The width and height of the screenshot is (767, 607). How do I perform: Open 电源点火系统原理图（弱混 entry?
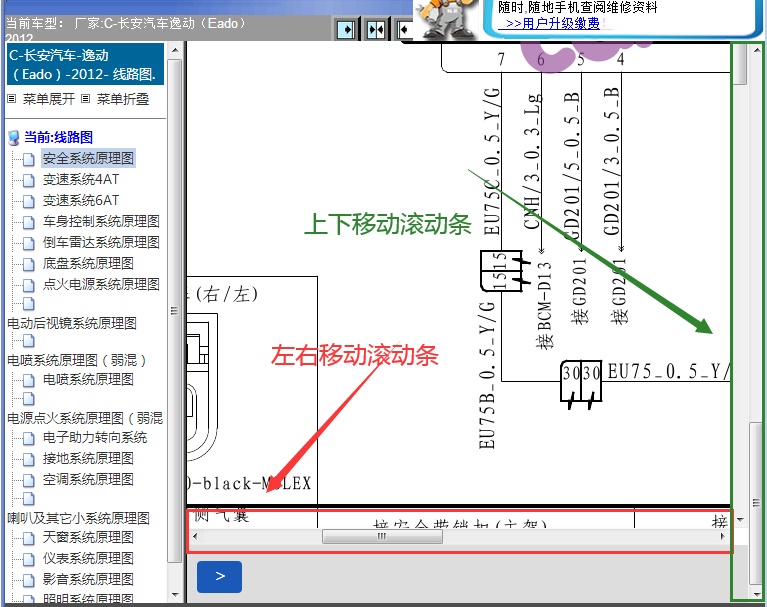[x=85, y=418]
